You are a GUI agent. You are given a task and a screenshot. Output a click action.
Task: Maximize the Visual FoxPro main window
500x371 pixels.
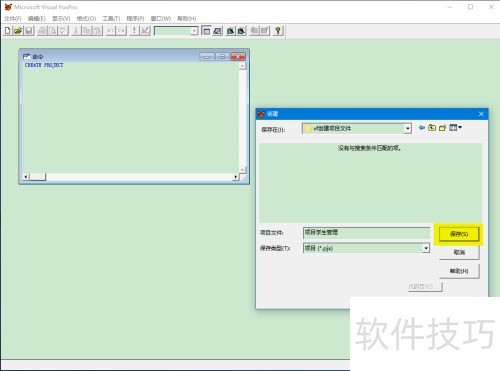(470, 7)
